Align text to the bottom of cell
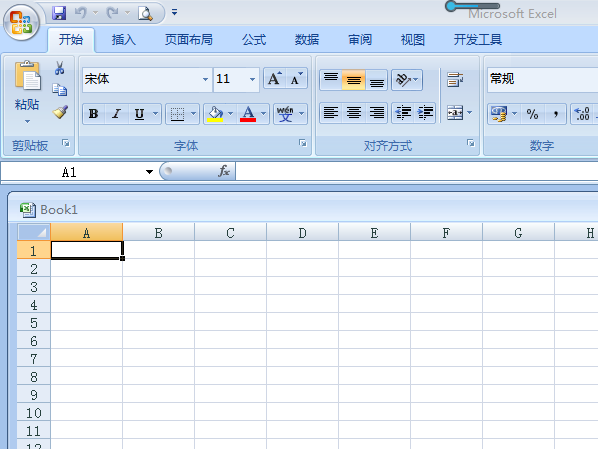This screenshot has height=449, width=598. pos(376,79)
